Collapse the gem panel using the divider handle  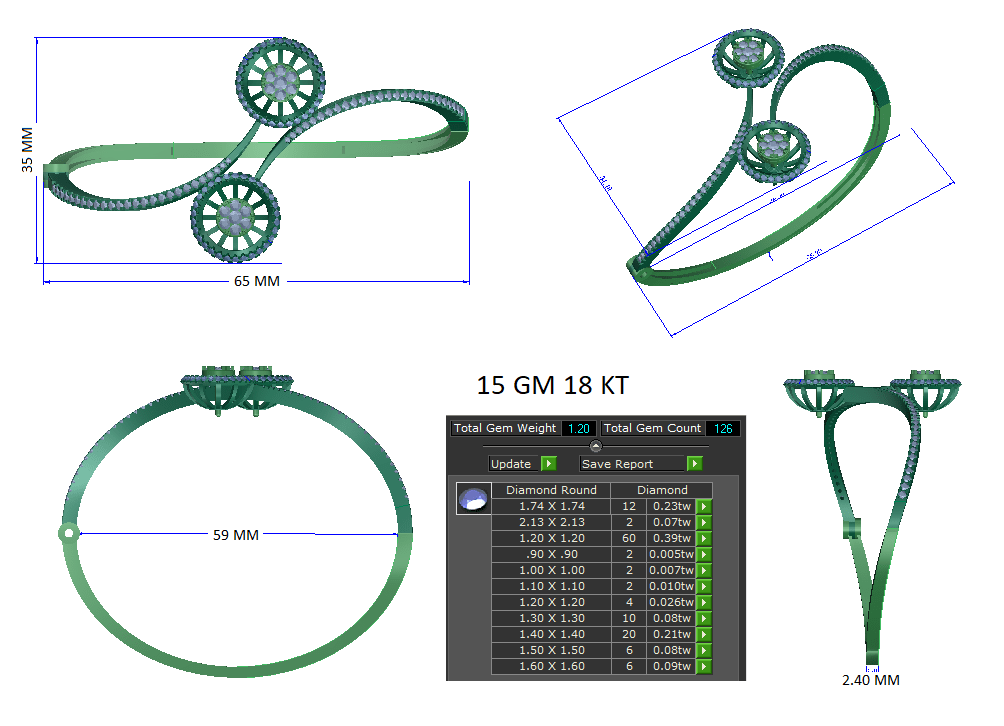596,446
